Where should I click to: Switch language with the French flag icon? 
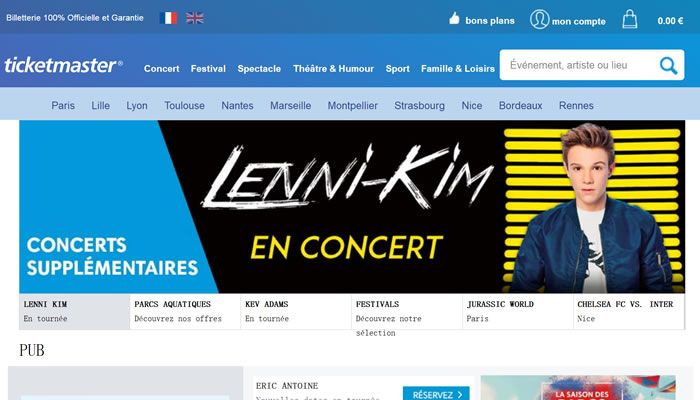click(x=168, y=18)
